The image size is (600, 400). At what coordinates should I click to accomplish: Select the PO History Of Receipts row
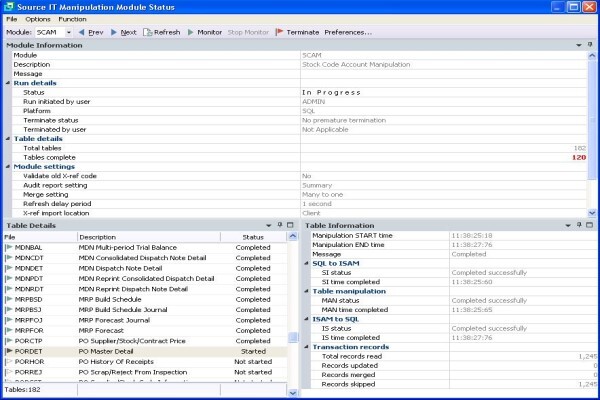[x=145, y=361]
